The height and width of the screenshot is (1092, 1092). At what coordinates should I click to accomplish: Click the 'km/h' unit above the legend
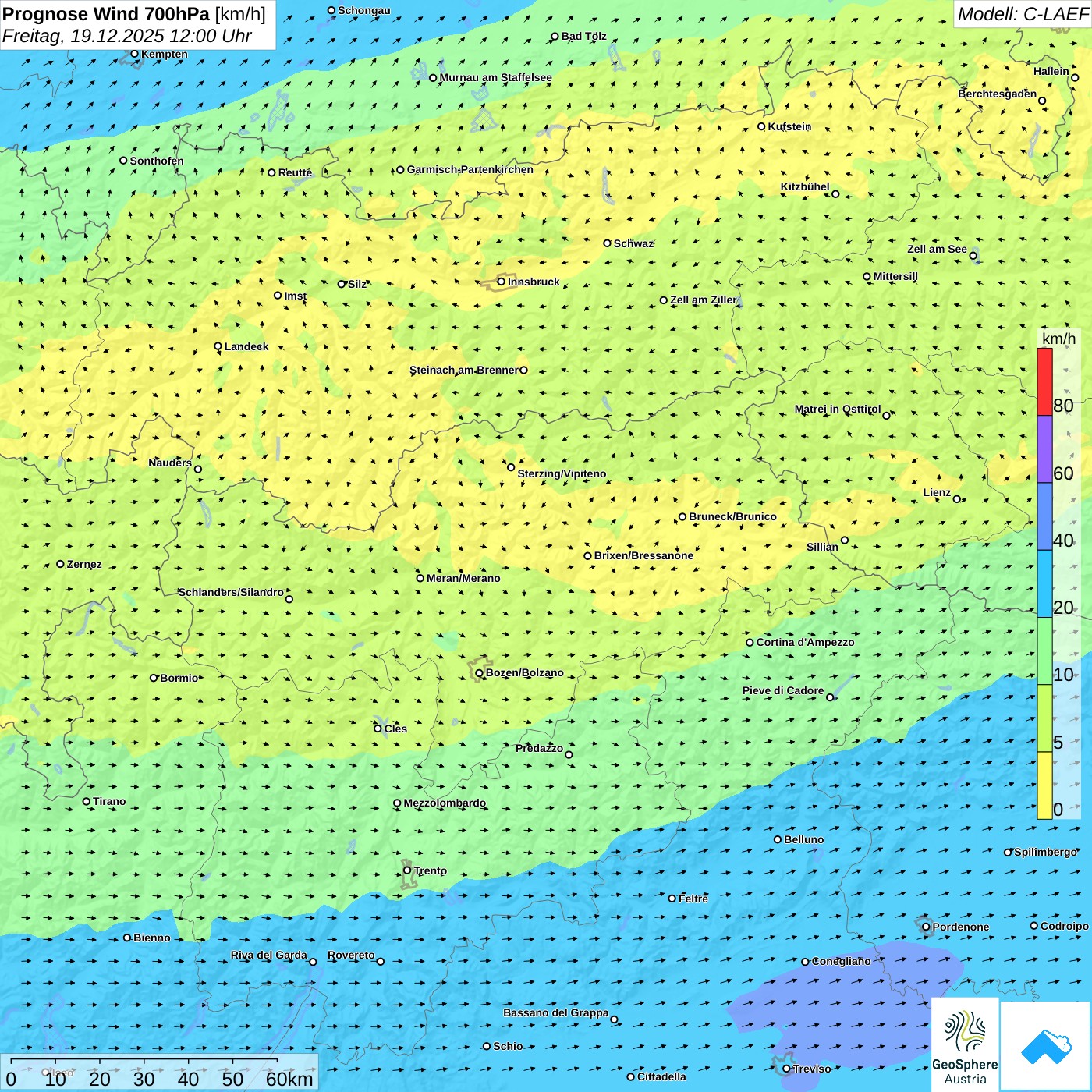(x=1058, y=339)
